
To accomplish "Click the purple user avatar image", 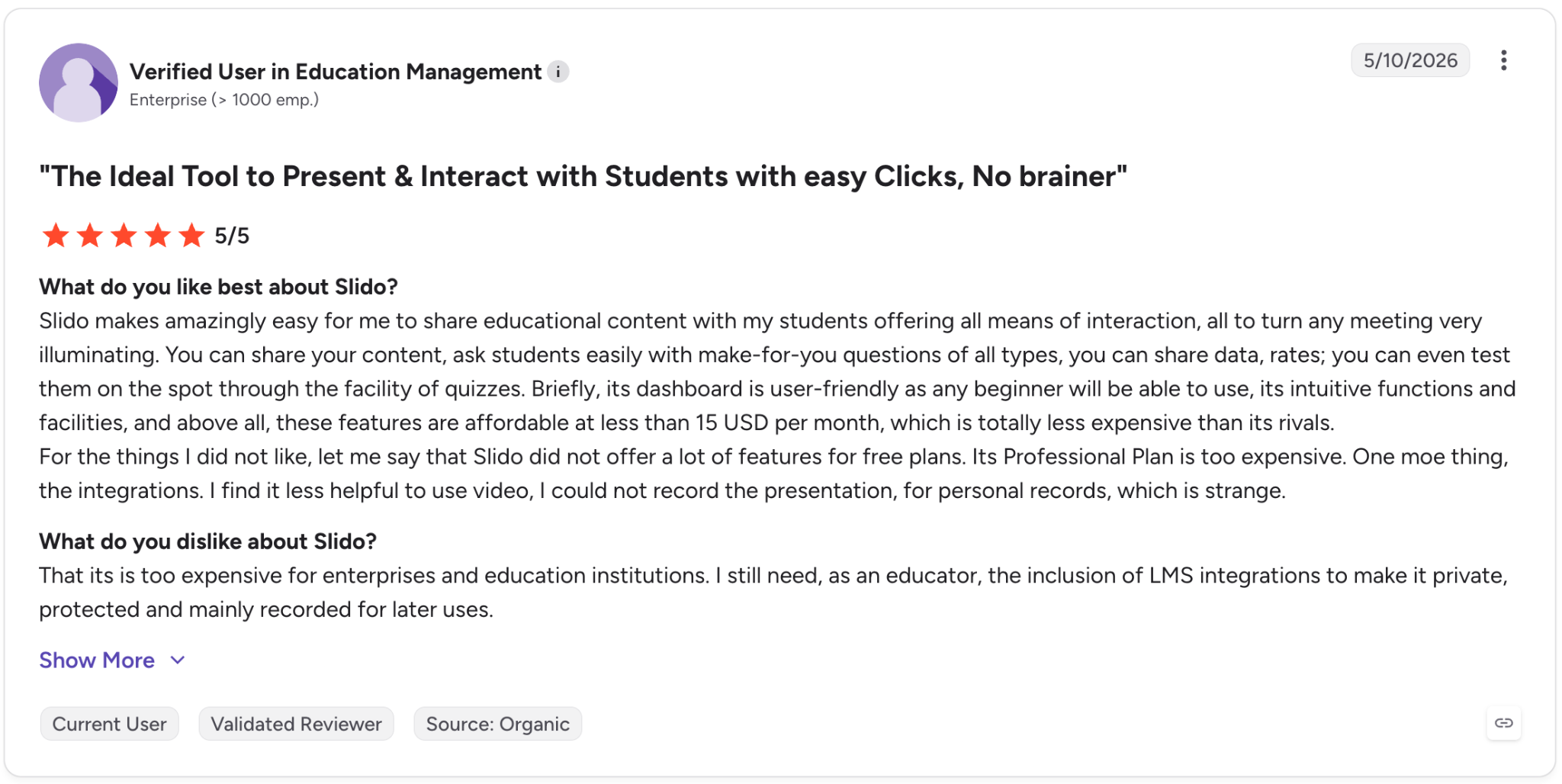I will point(79,82).
